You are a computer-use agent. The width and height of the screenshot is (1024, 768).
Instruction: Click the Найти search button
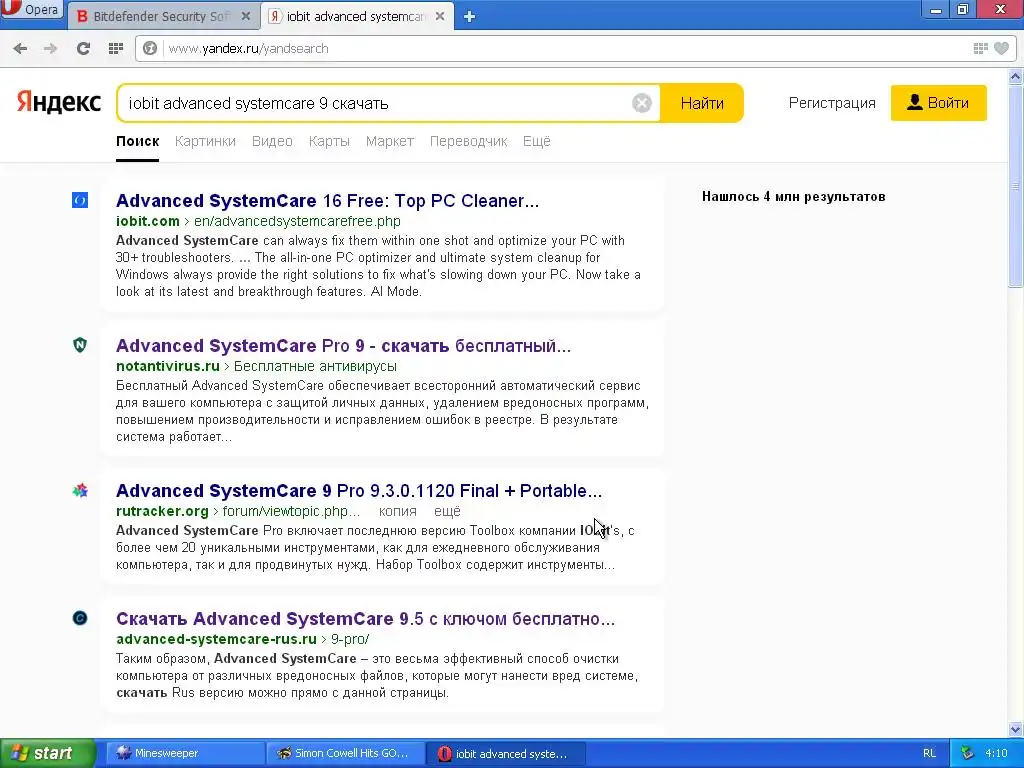[702, 103]
